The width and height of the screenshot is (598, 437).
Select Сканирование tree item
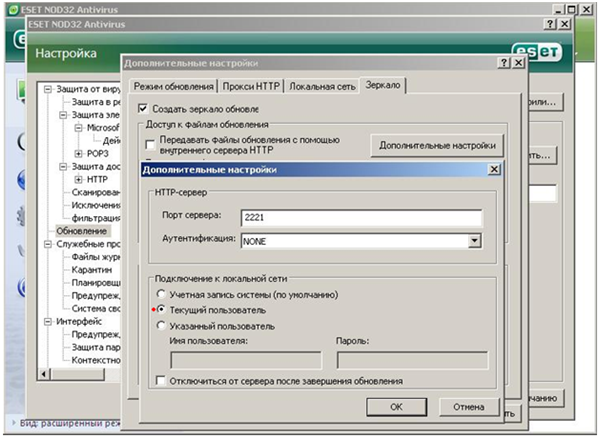[96, 192]
